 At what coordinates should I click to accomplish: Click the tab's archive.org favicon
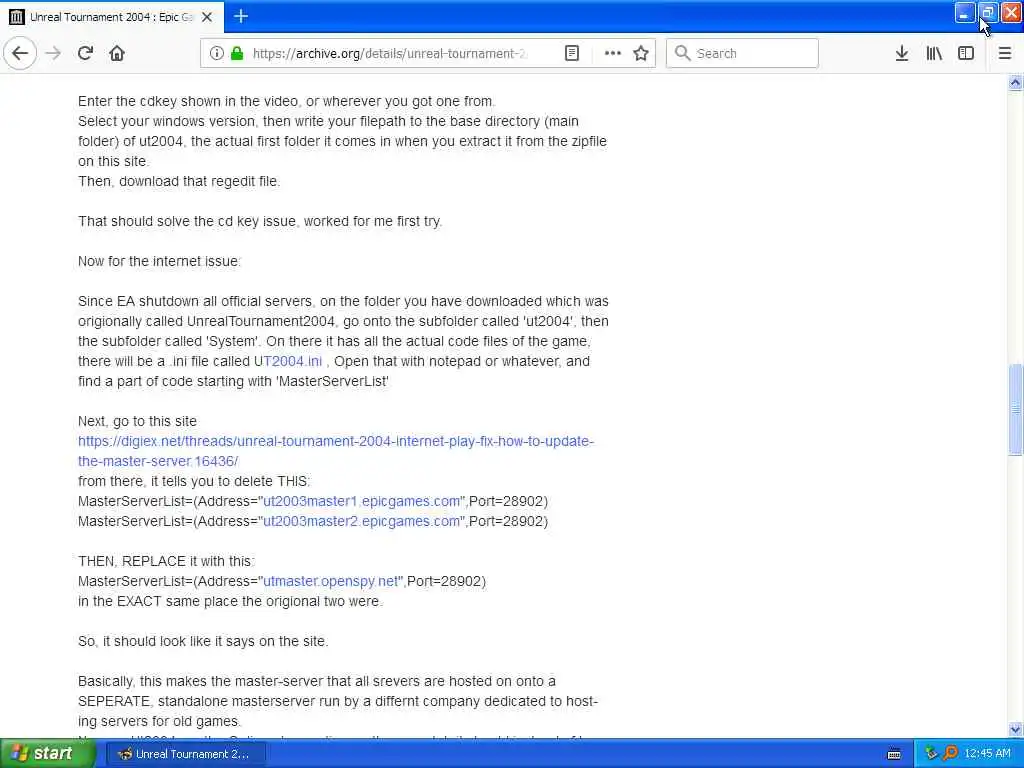(17, 17)
